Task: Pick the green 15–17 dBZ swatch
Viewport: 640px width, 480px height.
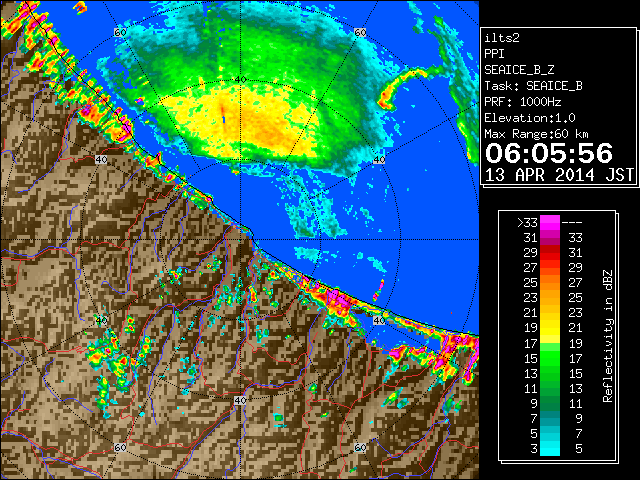Action: [x=550, y=358]
